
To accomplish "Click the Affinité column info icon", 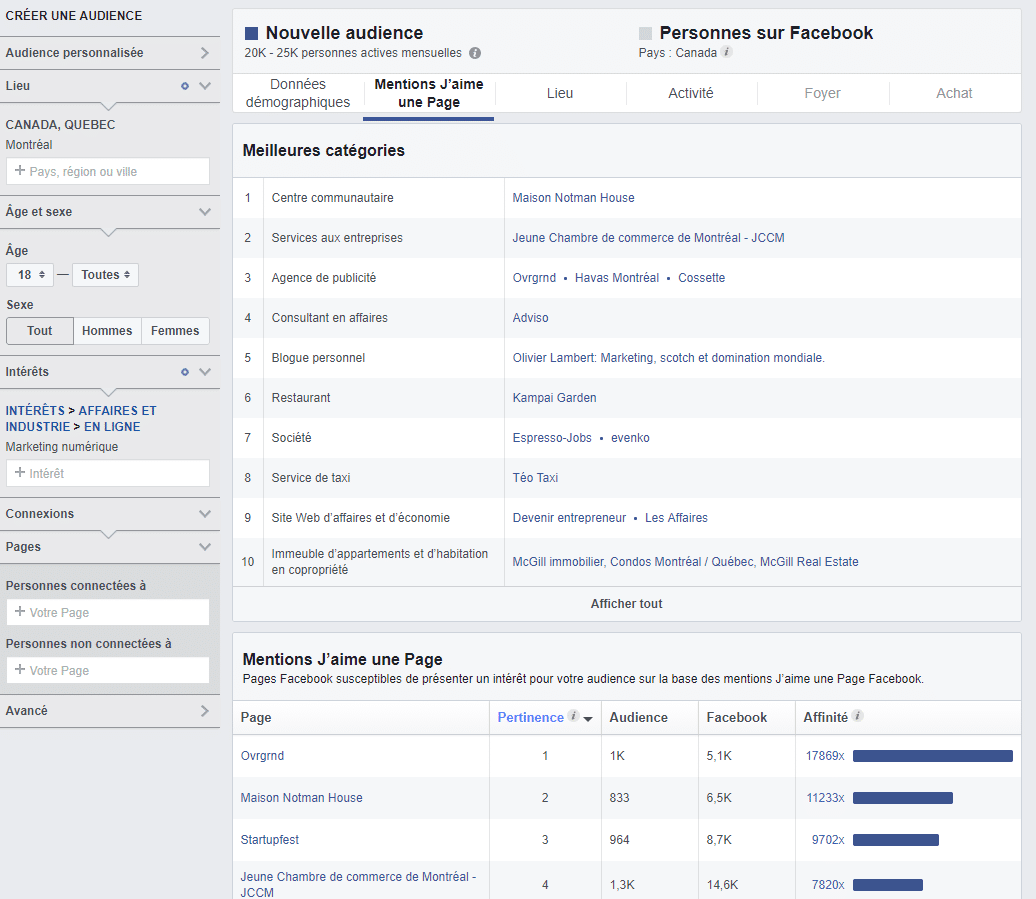I will 858,716.
